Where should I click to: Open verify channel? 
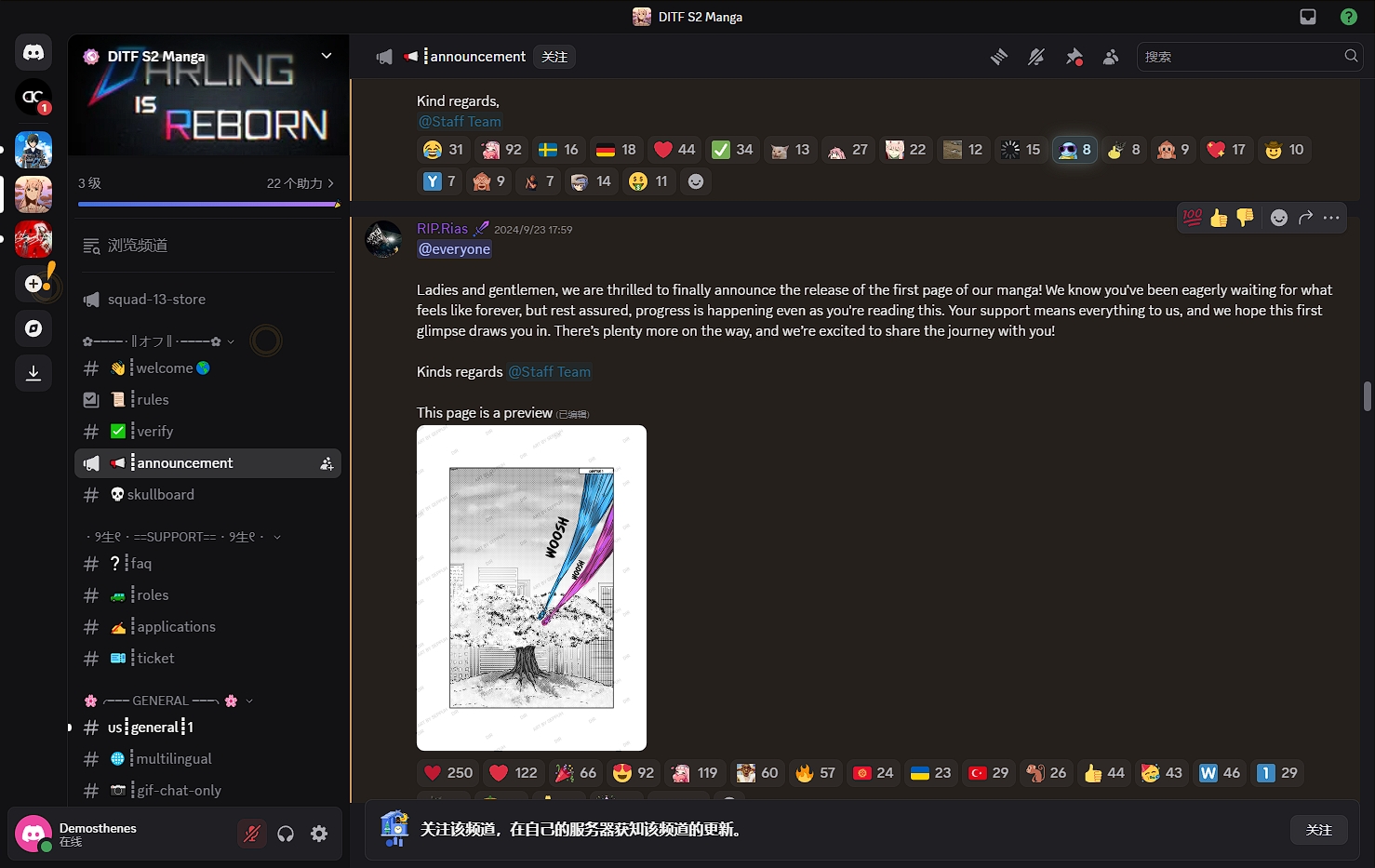(207, 432)
